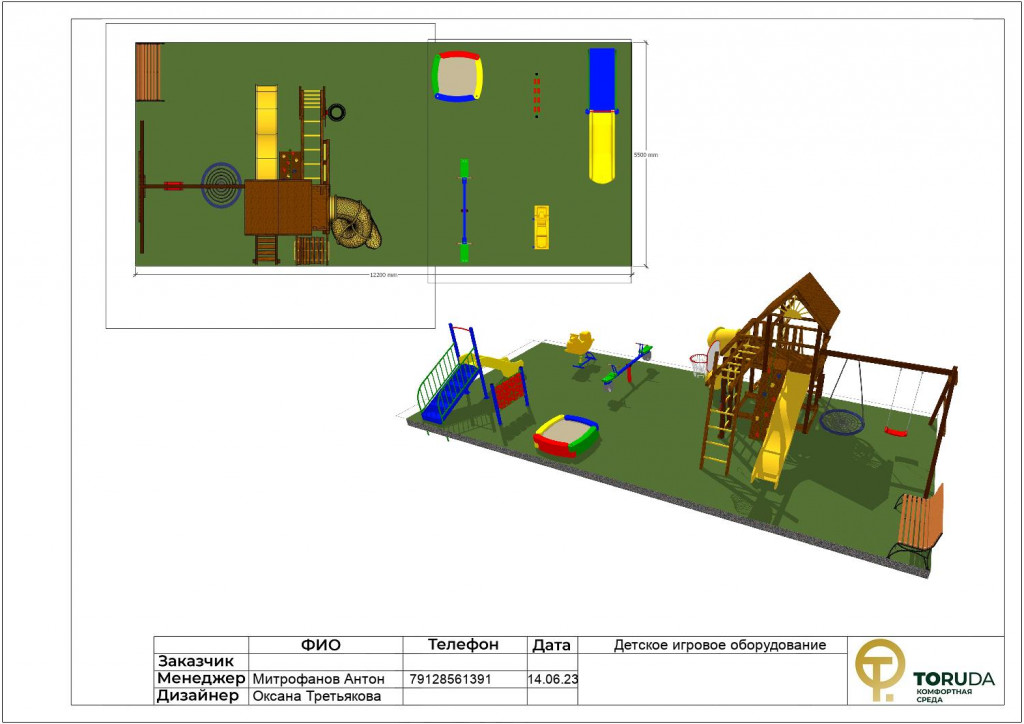Screen dimensions: 1024x724
Task: Click the date cell 14.06.23
Action: (552, 679)
